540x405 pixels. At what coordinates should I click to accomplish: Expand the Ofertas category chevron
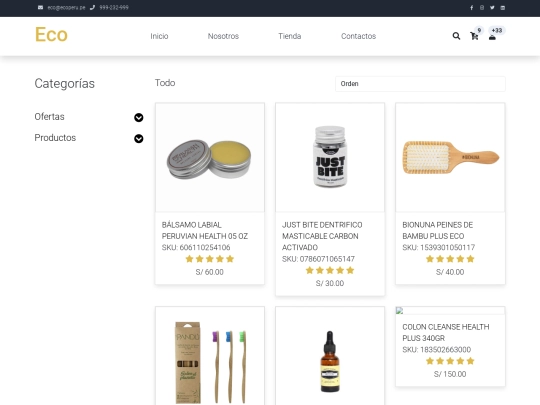(138, 117)
